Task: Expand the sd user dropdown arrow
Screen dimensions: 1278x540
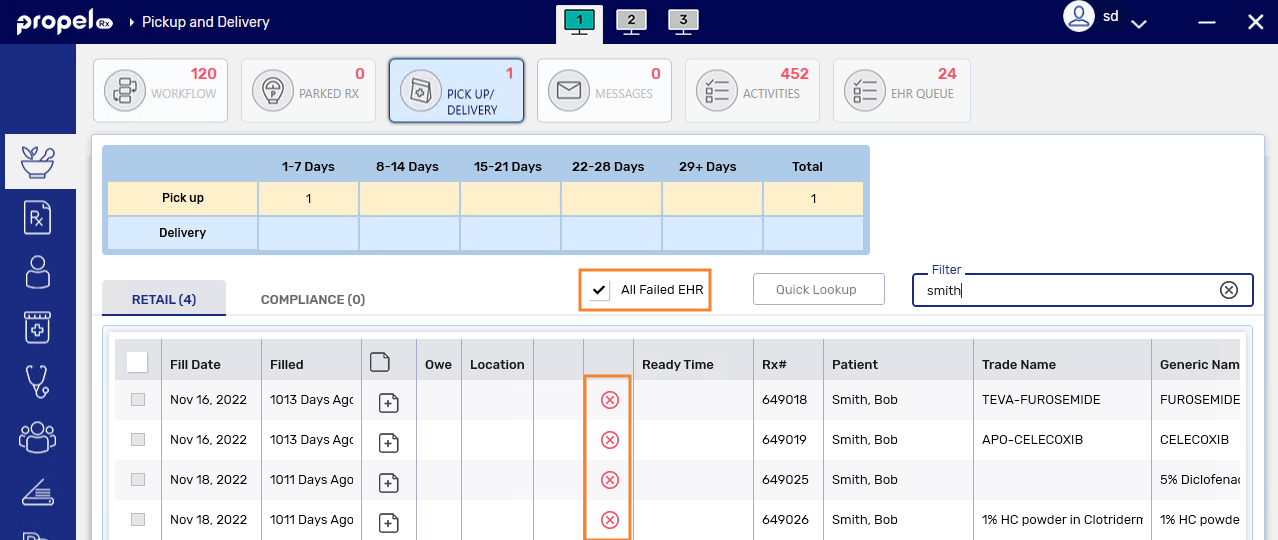Action: pyautogui.click(x=1138, y=23)
